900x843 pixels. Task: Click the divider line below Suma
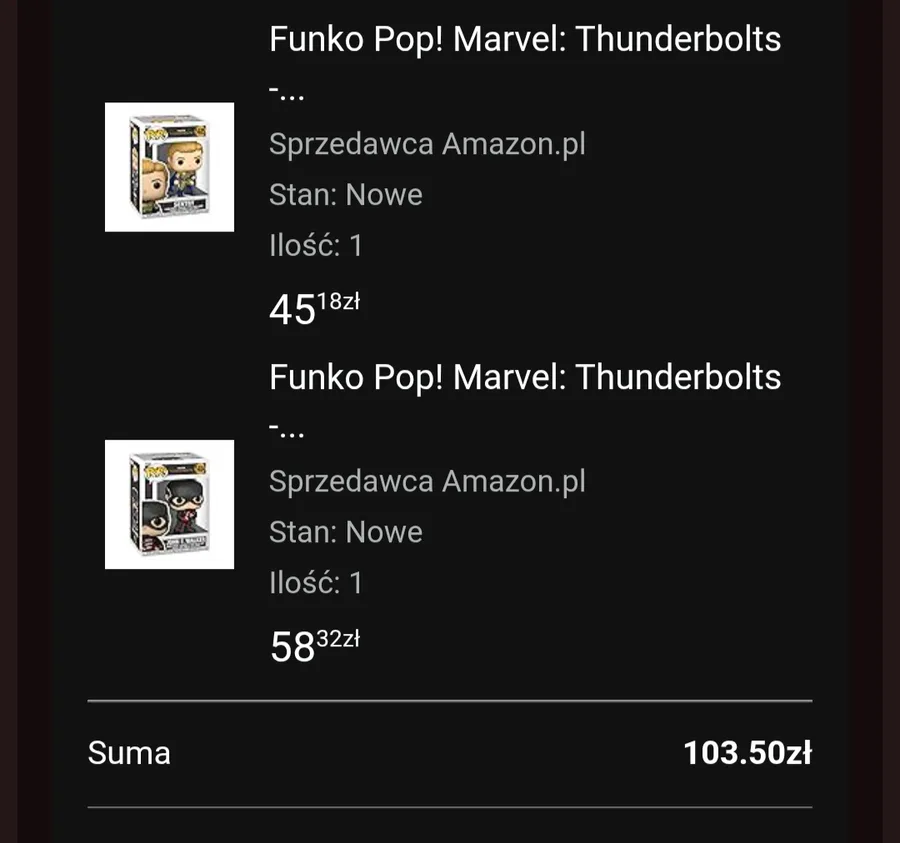tap(450, 806)
